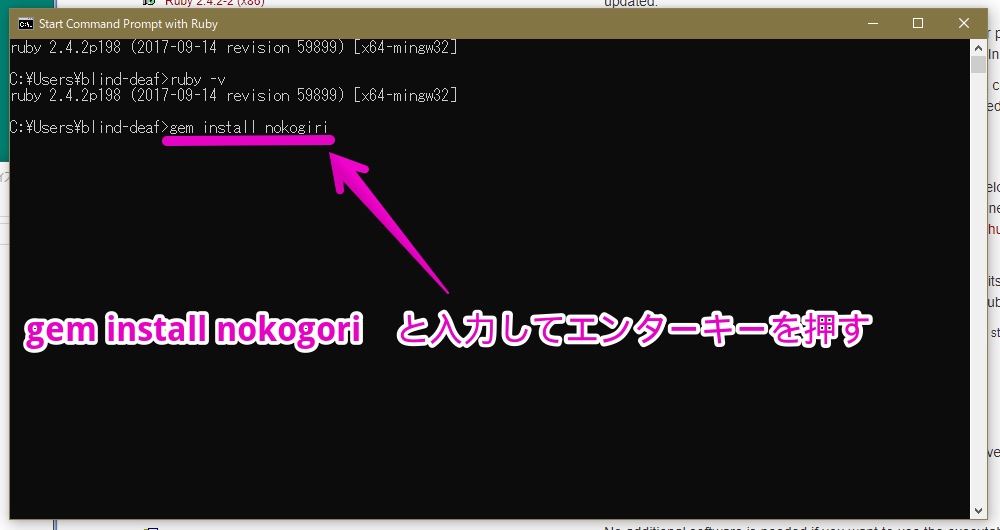The image size is (1000, 530).
Task: Click the title text 'Start Command Prompt with Ruby'
Action: pos(128,24)
